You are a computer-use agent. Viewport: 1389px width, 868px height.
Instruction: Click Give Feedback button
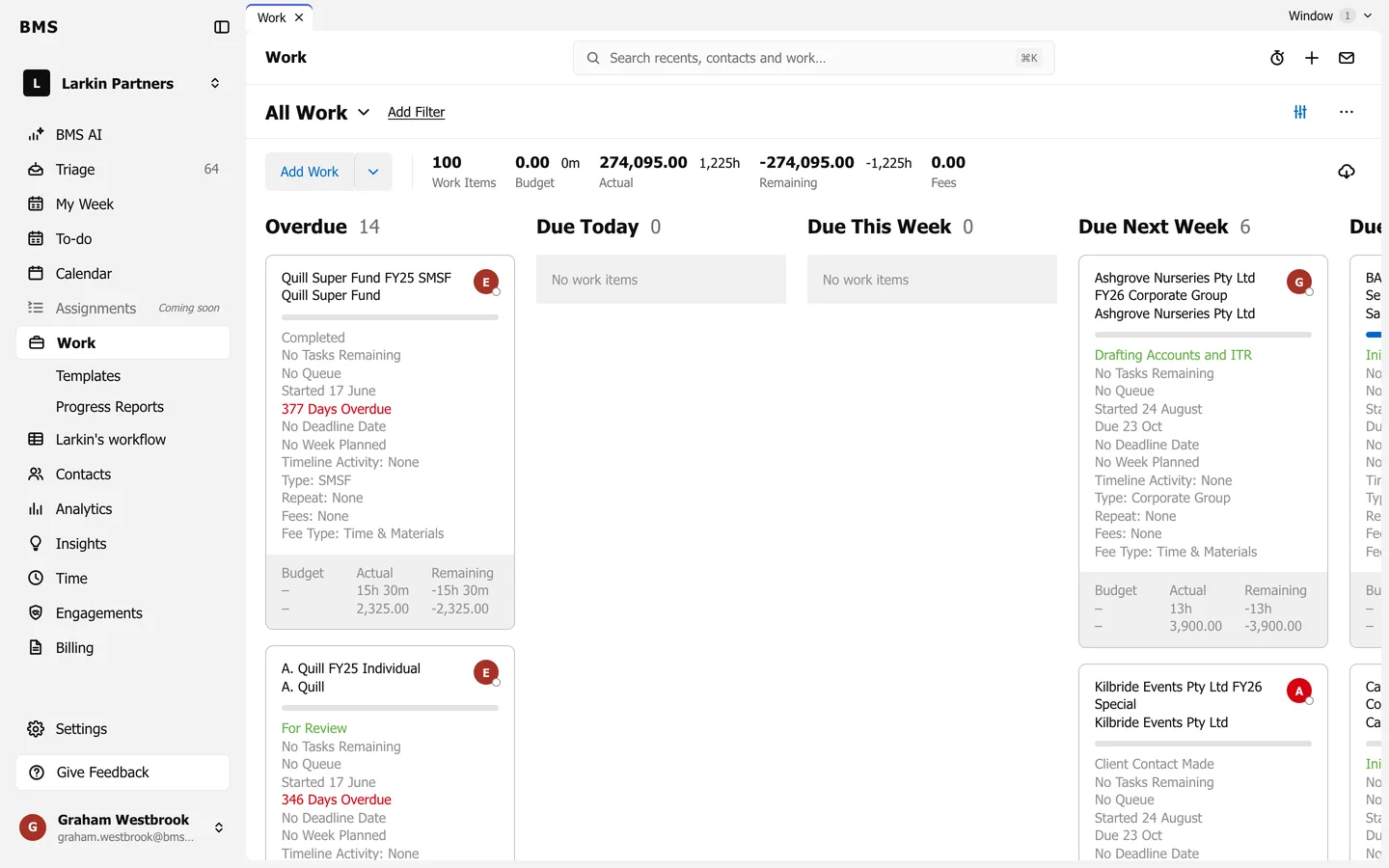pyautogui.click(x=123, y=773)
